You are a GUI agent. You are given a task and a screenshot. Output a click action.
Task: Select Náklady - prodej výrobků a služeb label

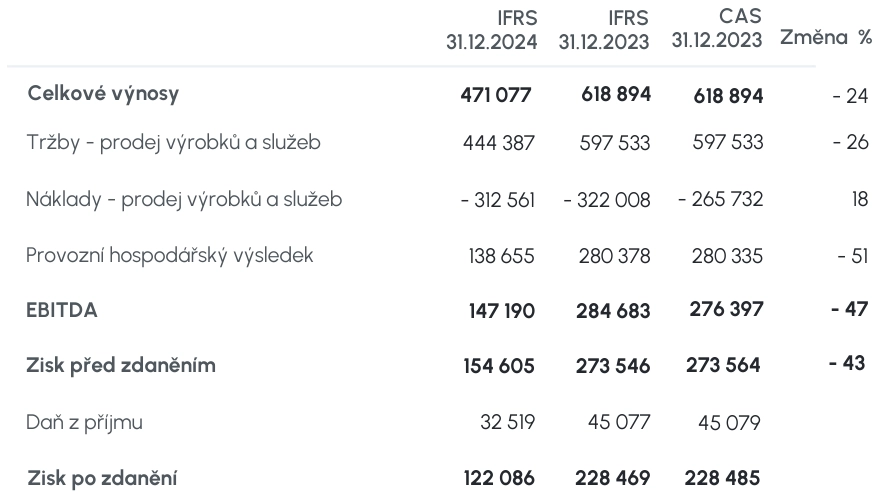[184, 199]
